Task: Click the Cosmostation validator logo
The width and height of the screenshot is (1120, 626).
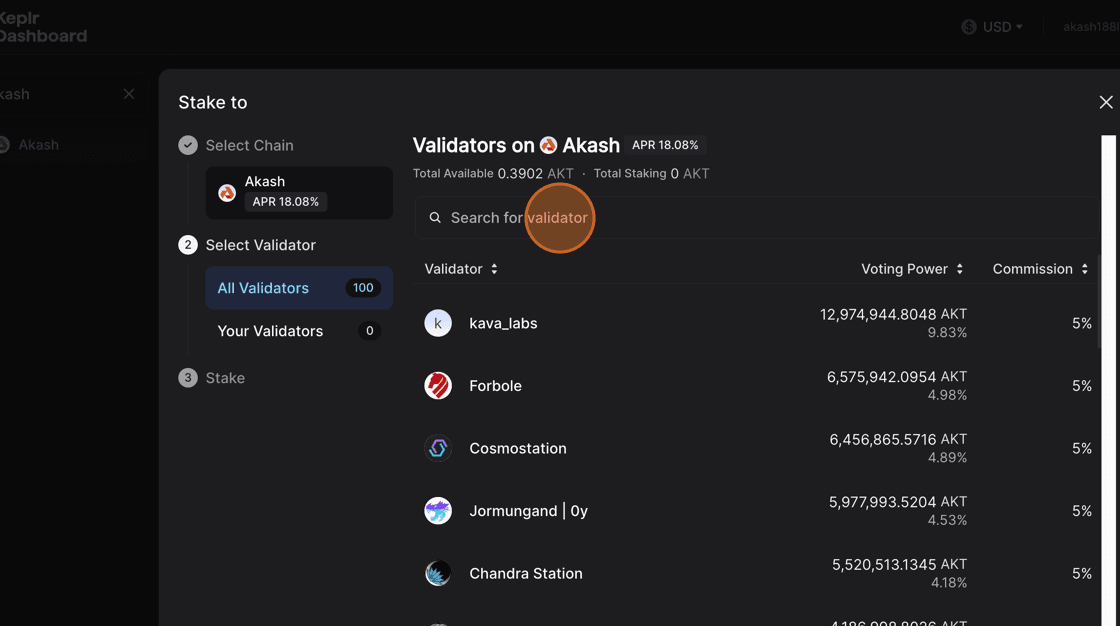Action: pyautogui.click(x=438, y=448)
